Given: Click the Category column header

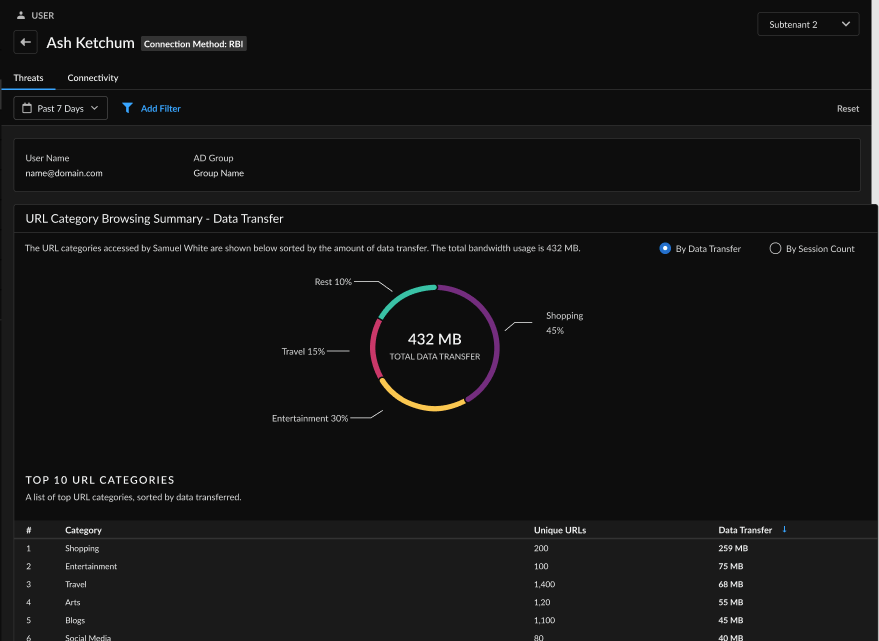Looking at the screenshot, I should (83, 530).
